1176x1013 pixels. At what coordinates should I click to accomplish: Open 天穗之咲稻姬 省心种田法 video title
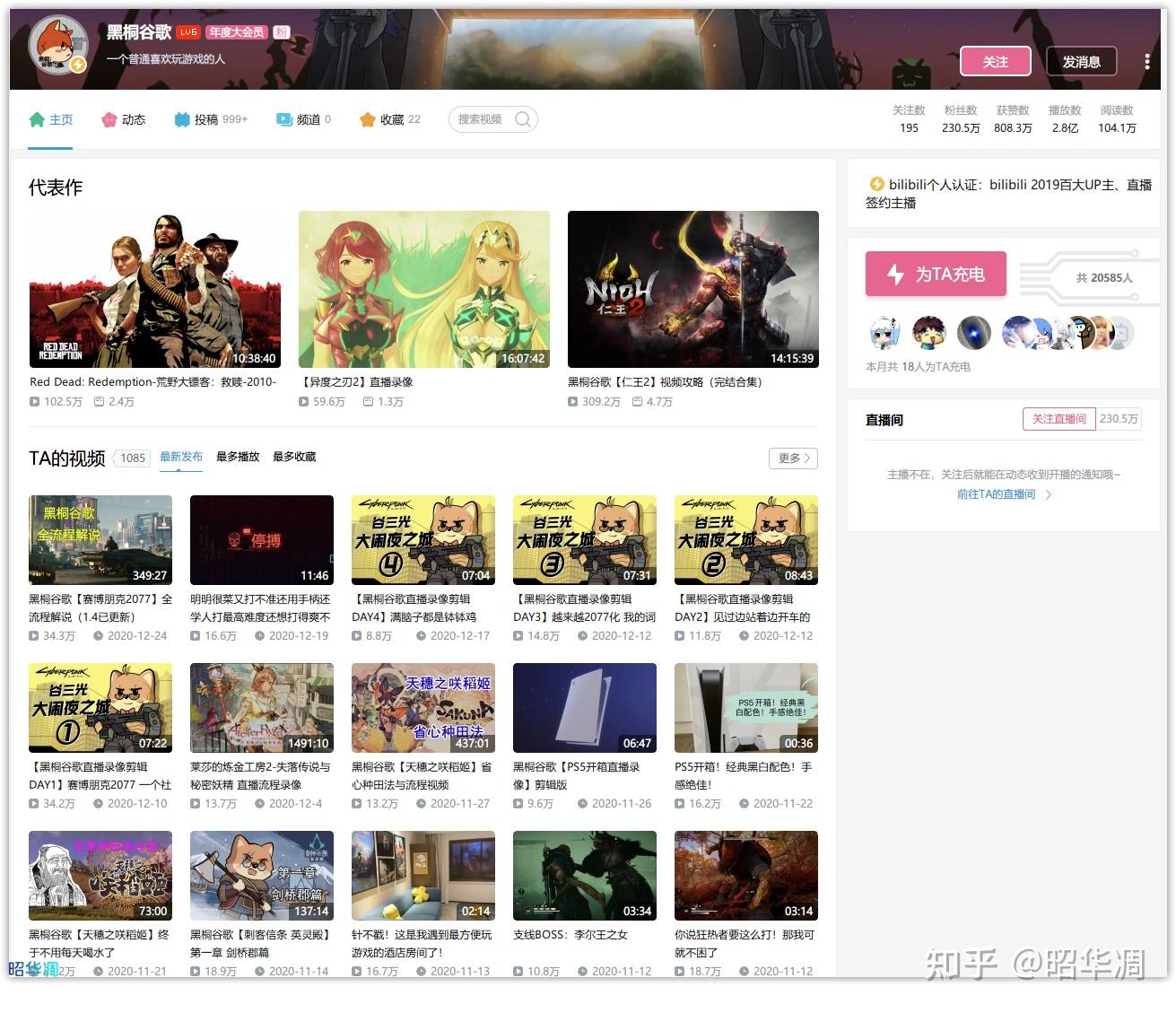click(x=422, y=776)
